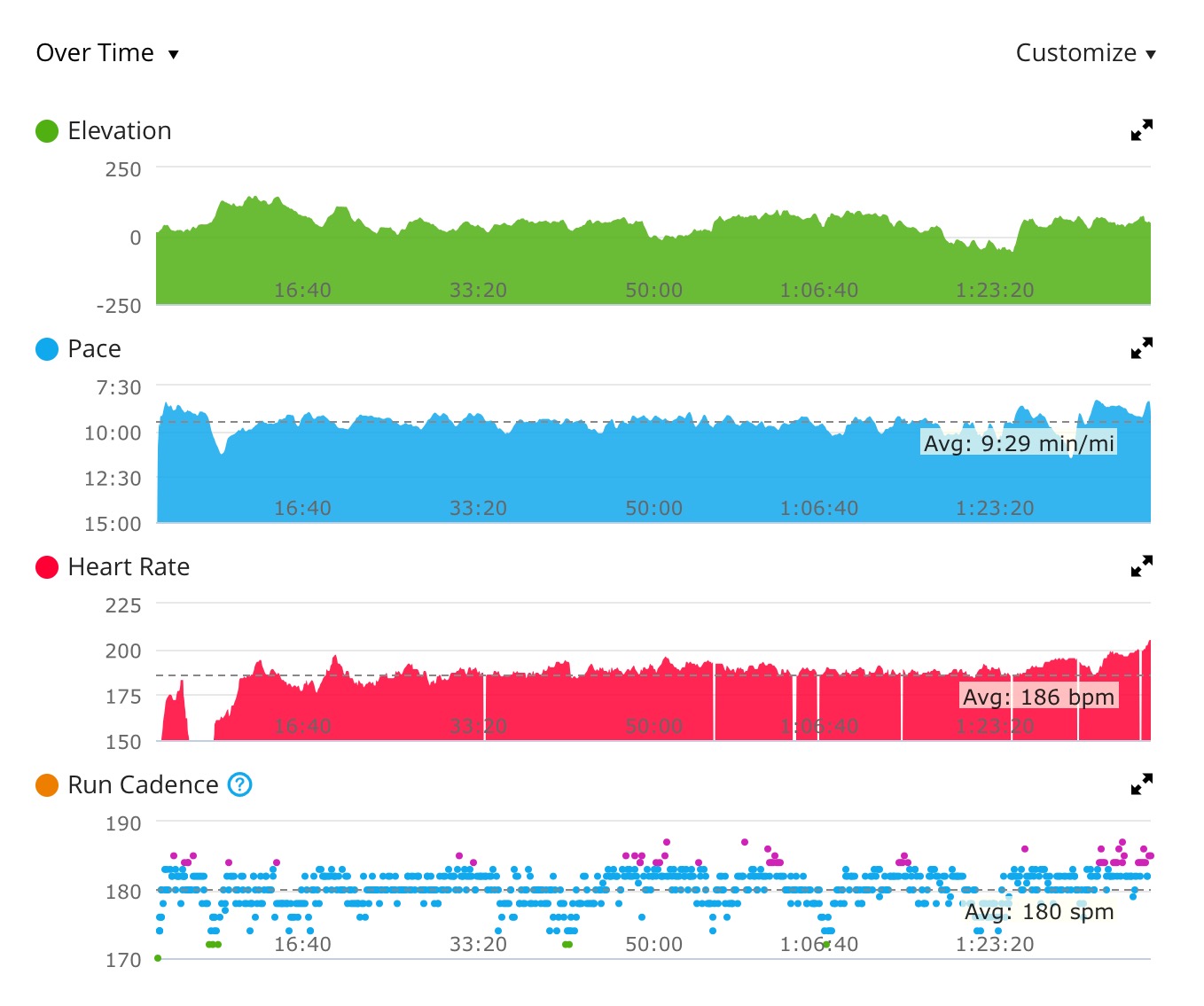Click the arrow next to Over Time
This screenshot has width=1204, height=1006.
coord(174,55)
